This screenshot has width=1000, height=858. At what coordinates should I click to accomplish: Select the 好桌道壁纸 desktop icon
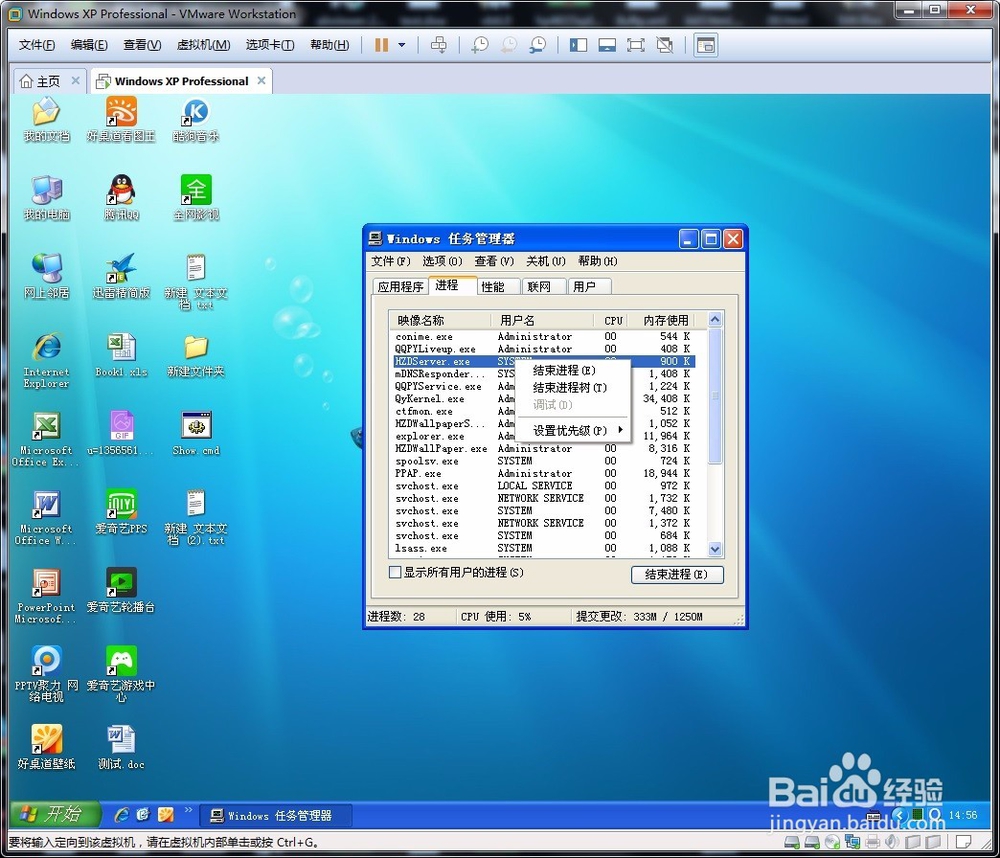47,748
